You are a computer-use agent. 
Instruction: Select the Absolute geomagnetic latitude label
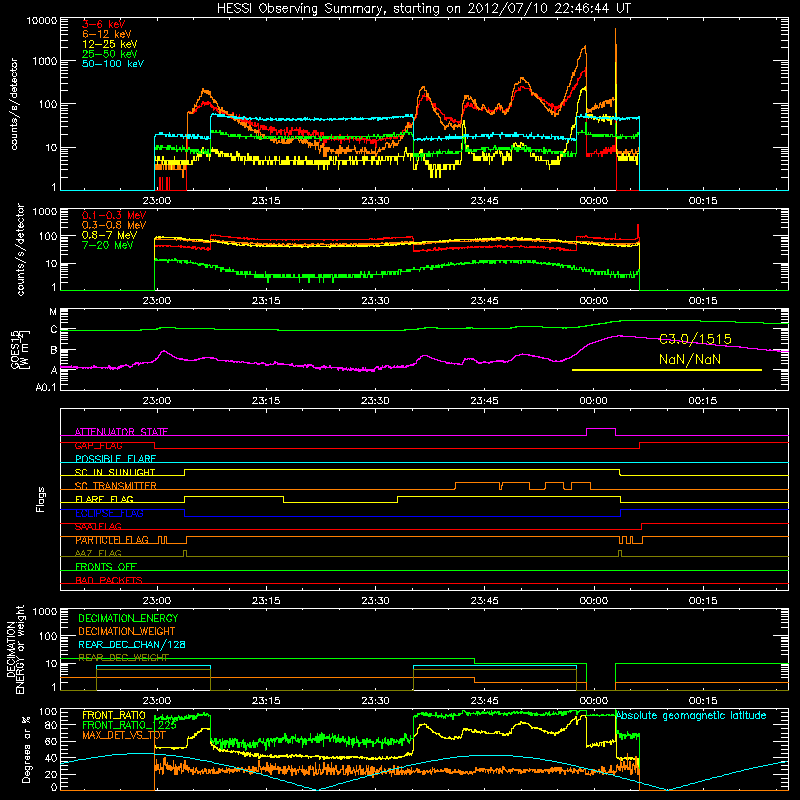(691, 716)
